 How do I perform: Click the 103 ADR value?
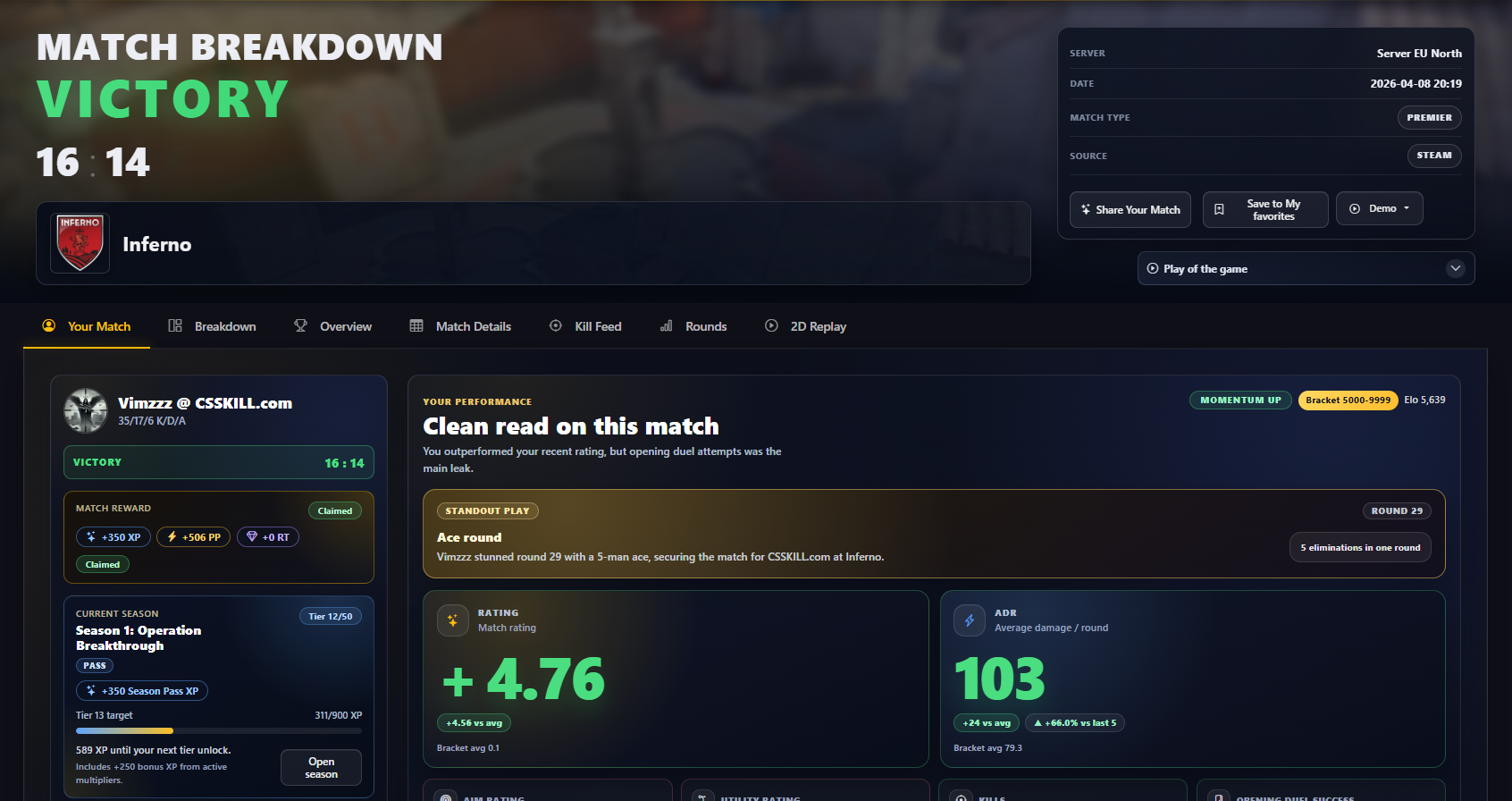(999, 679)
